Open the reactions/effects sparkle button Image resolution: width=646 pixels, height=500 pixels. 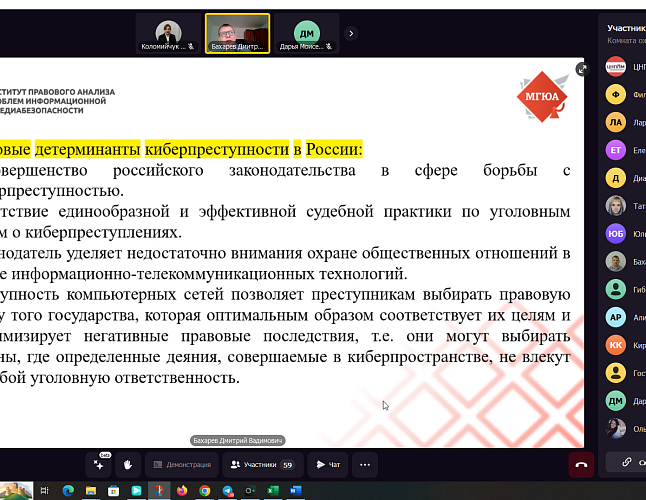99,464
